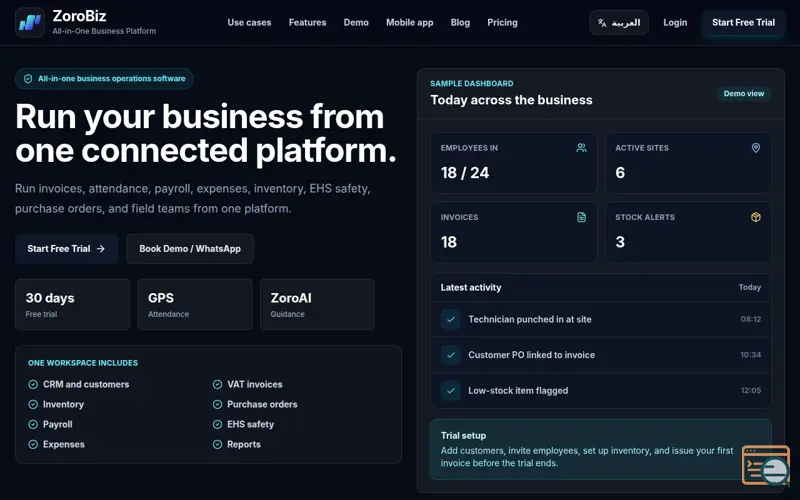The width and height of the screenshot is (800, 500).
Task: Click the Login link
Action: click(x=675, y=22)
